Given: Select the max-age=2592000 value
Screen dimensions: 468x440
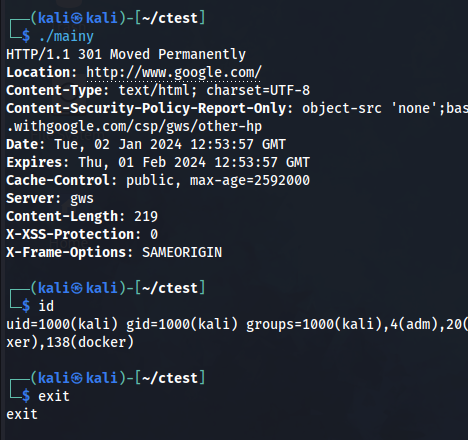Looking at the screenshot, I should point(250,180).
